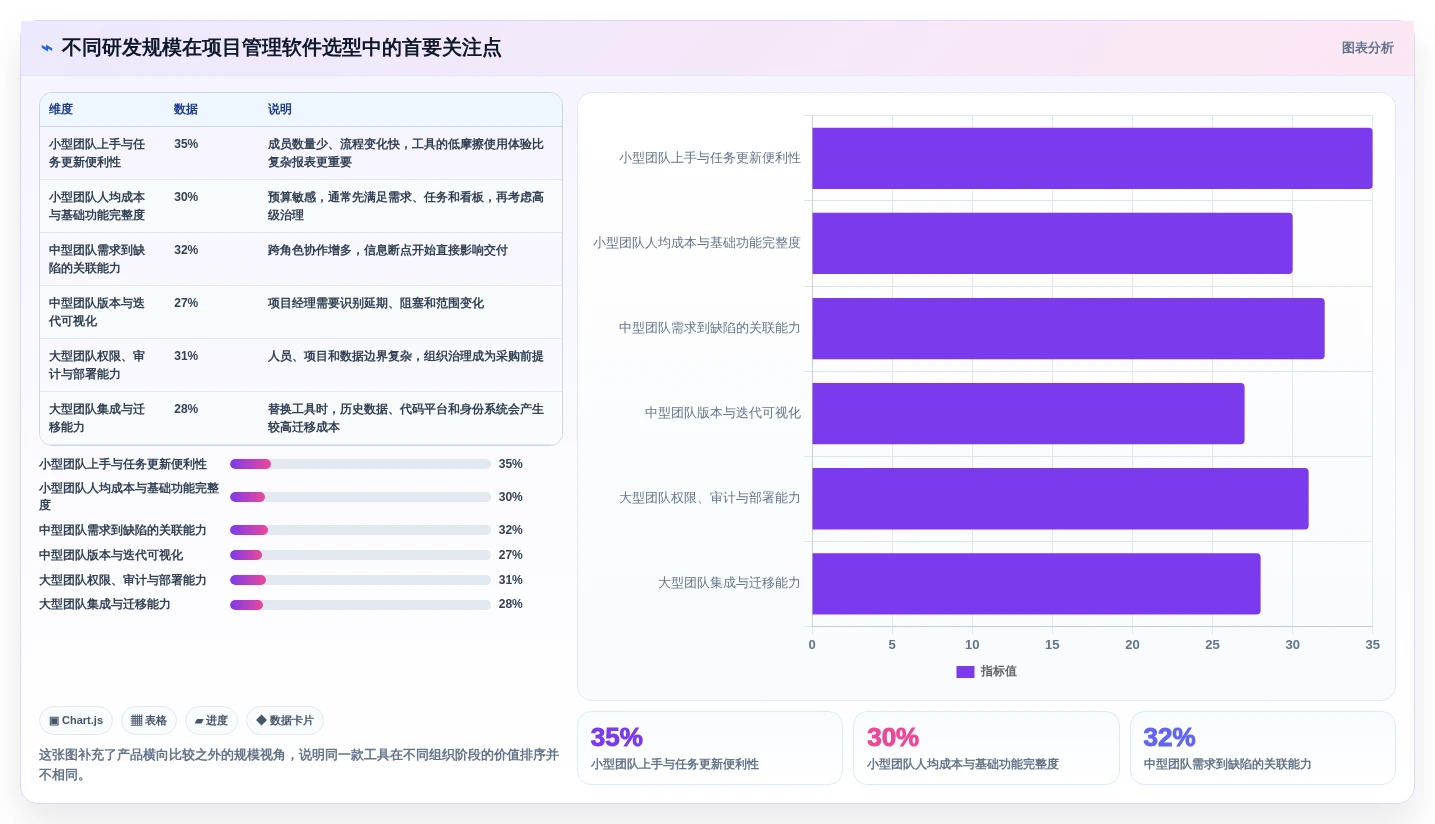Click the 35% data card
This screenshot has height=824, width=1435.
710,748
